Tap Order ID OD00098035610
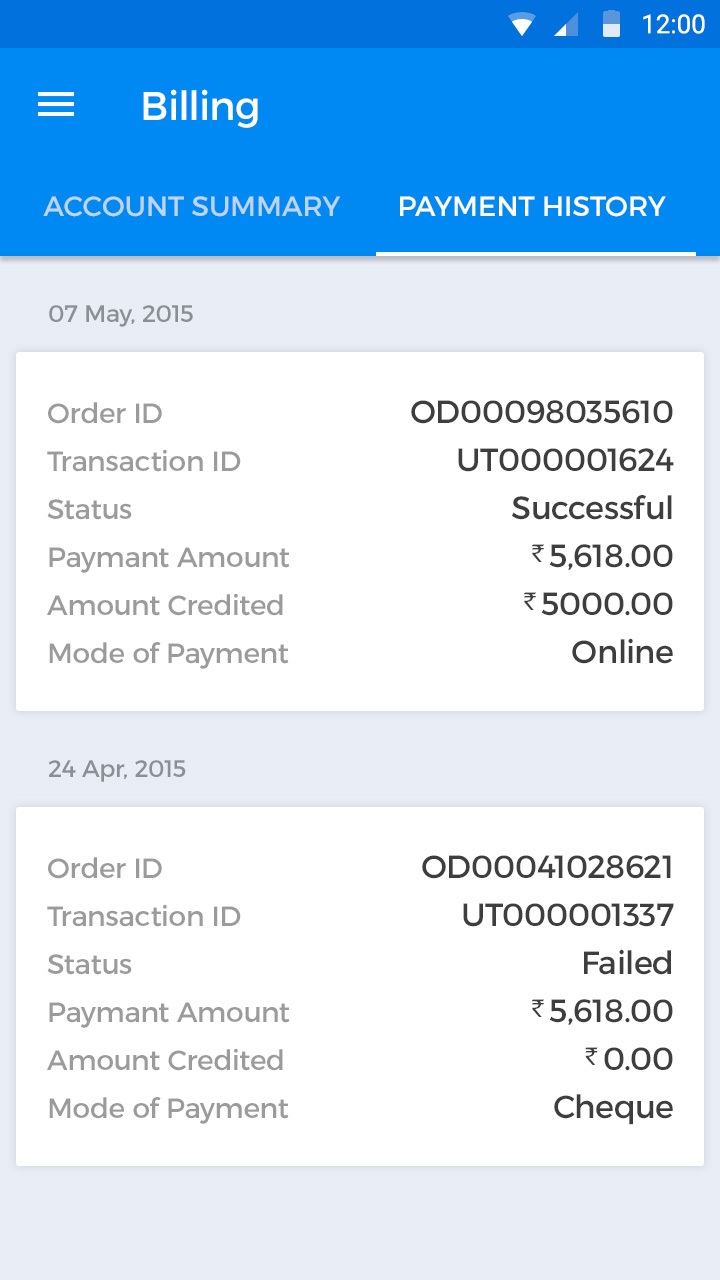Image resolution: width=720 pixels, height=1280 pixels. click(541, 412)
